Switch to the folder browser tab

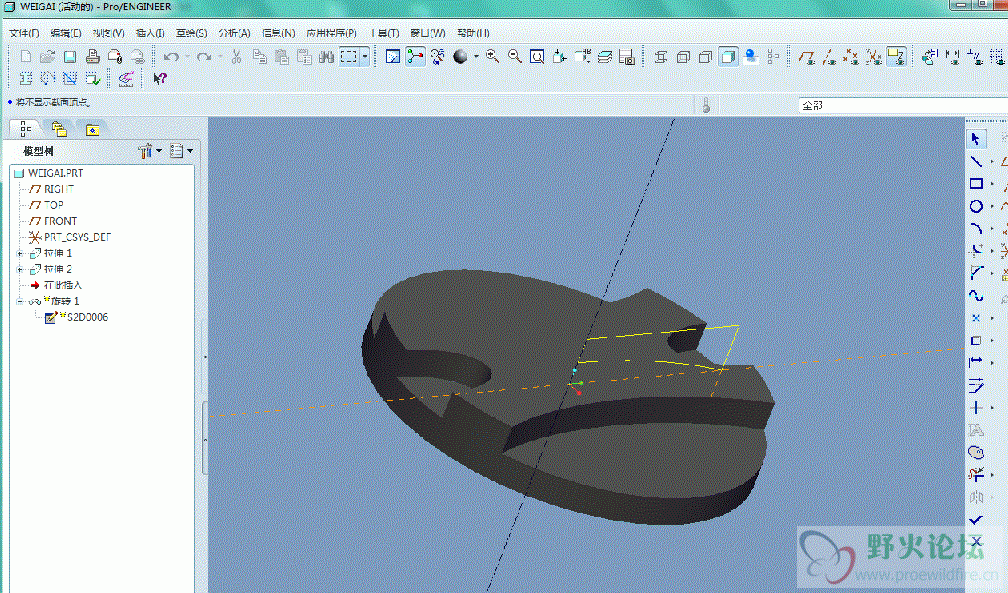click(x=59, y=129)
